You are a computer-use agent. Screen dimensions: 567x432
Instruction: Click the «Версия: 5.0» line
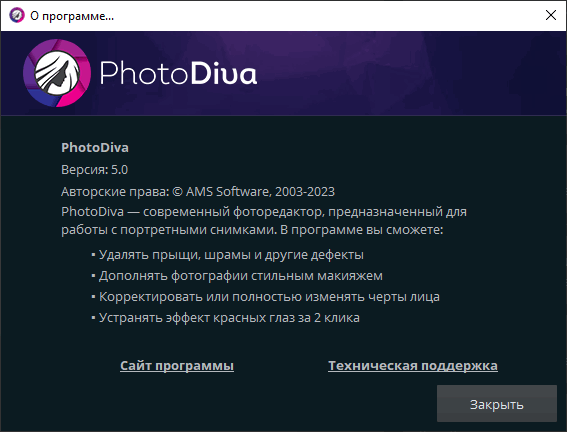[x=94, y=170]
